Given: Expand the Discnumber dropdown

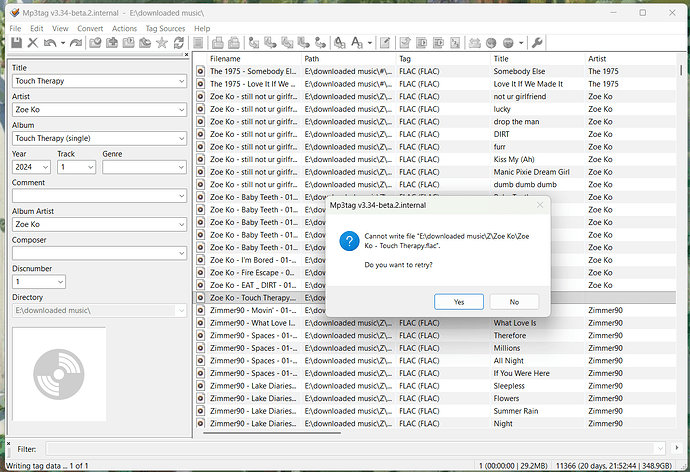Looking at the screenshot, I should click(60, 282).
